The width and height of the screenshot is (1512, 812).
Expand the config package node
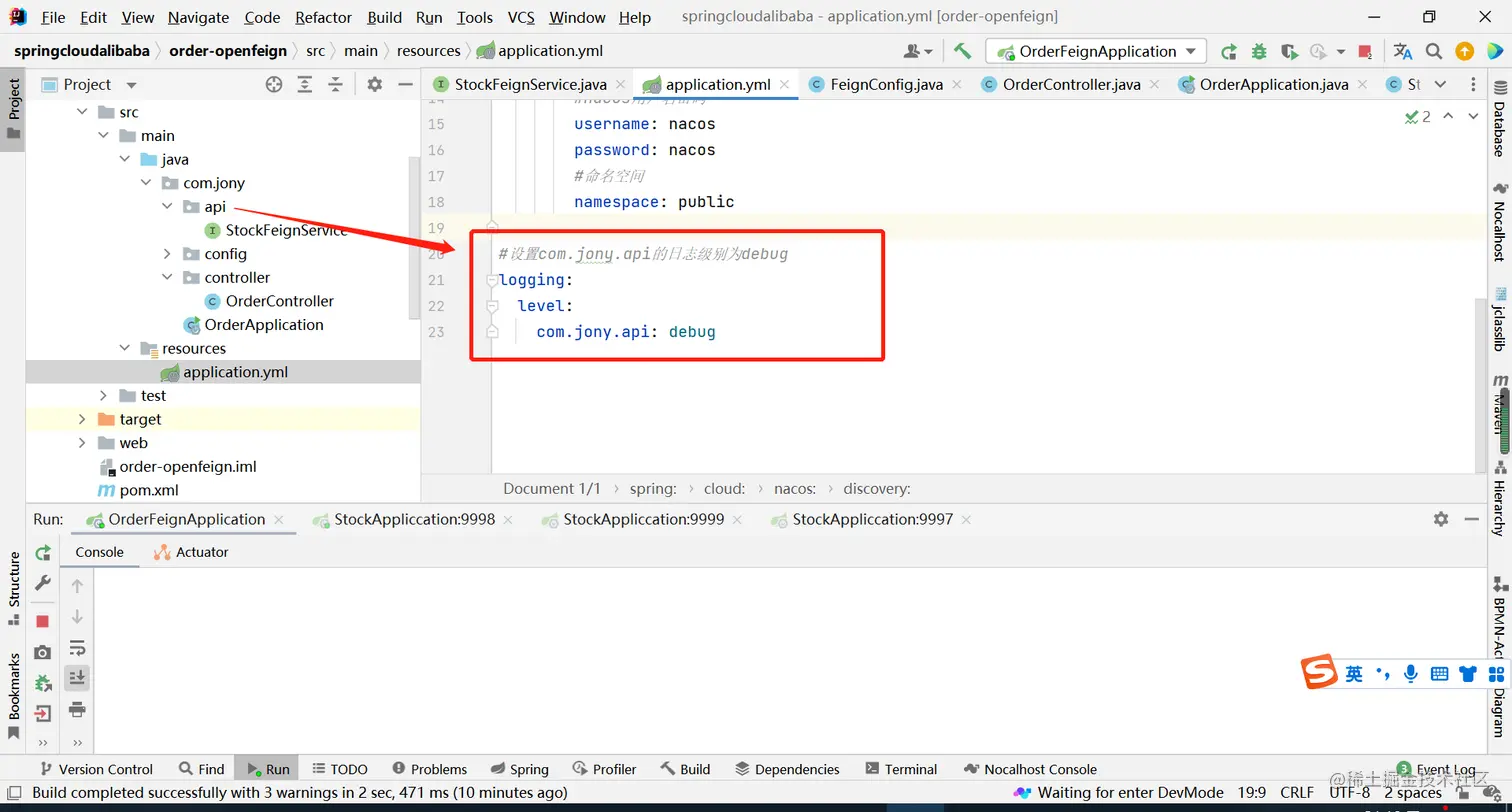[167, 254]
